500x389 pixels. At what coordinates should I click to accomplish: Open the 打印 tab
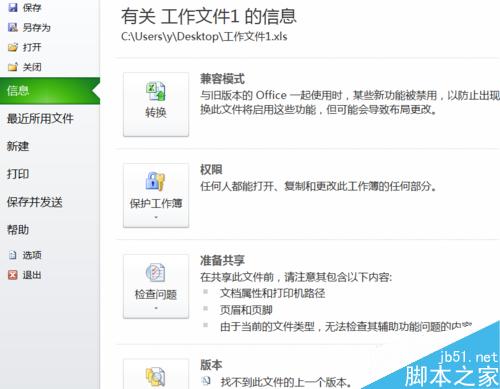[18, 174]
